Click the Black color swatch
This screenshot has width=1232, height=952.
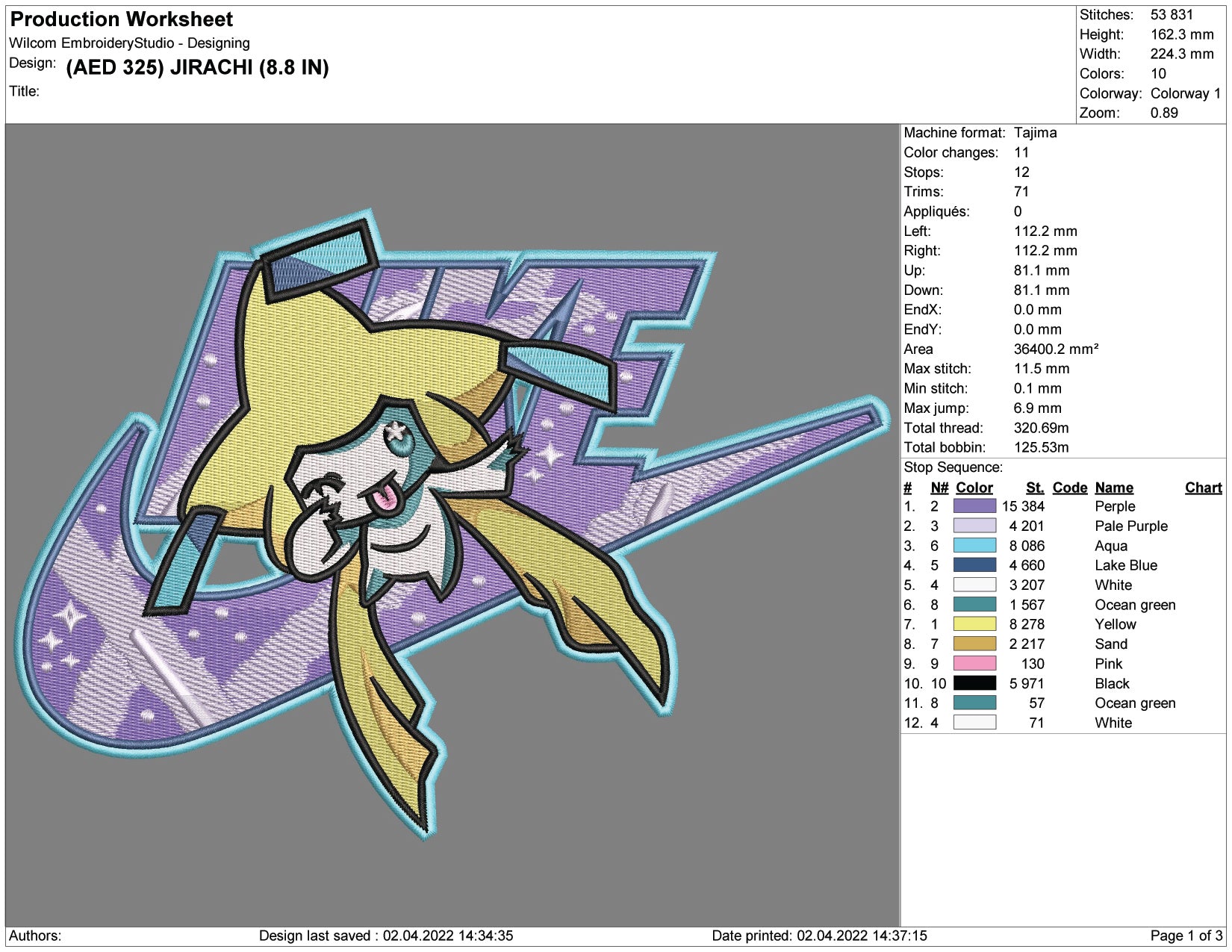pos(974,683)
